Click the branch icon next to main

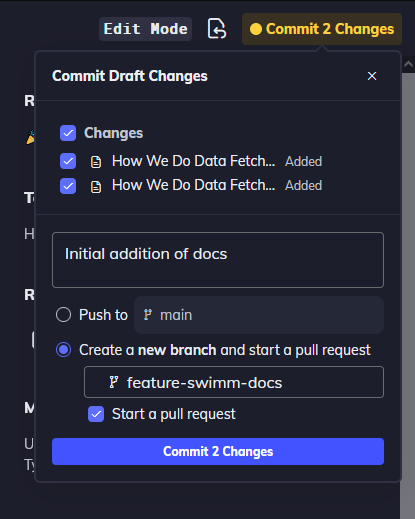tap(148, 315)
